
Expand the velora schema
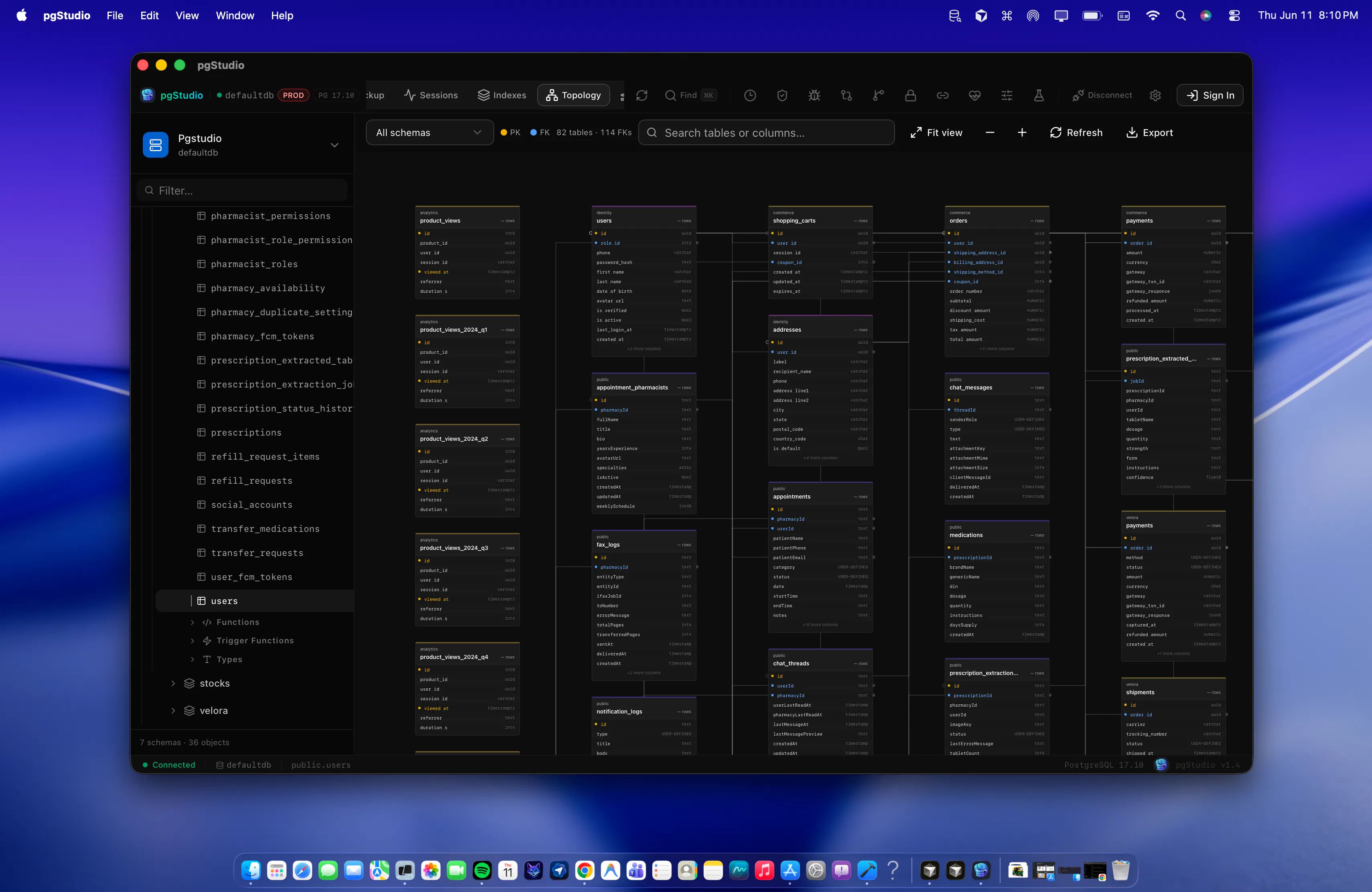tap(173, 710)
